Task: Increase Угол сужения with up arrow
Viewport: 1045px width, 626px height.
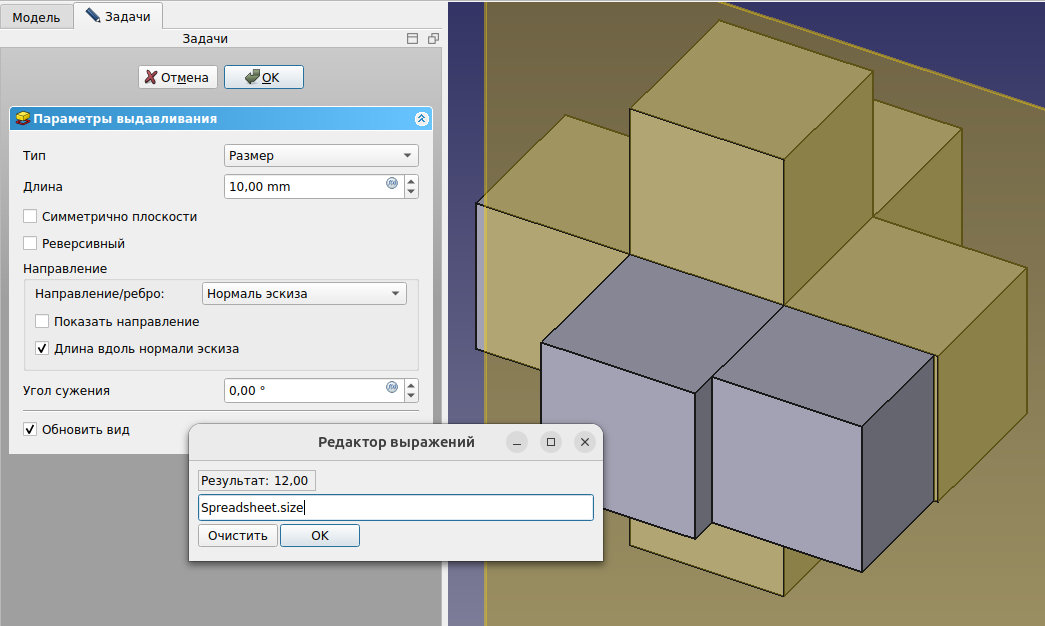Action: pyautogui.click(x=411, y=385)
